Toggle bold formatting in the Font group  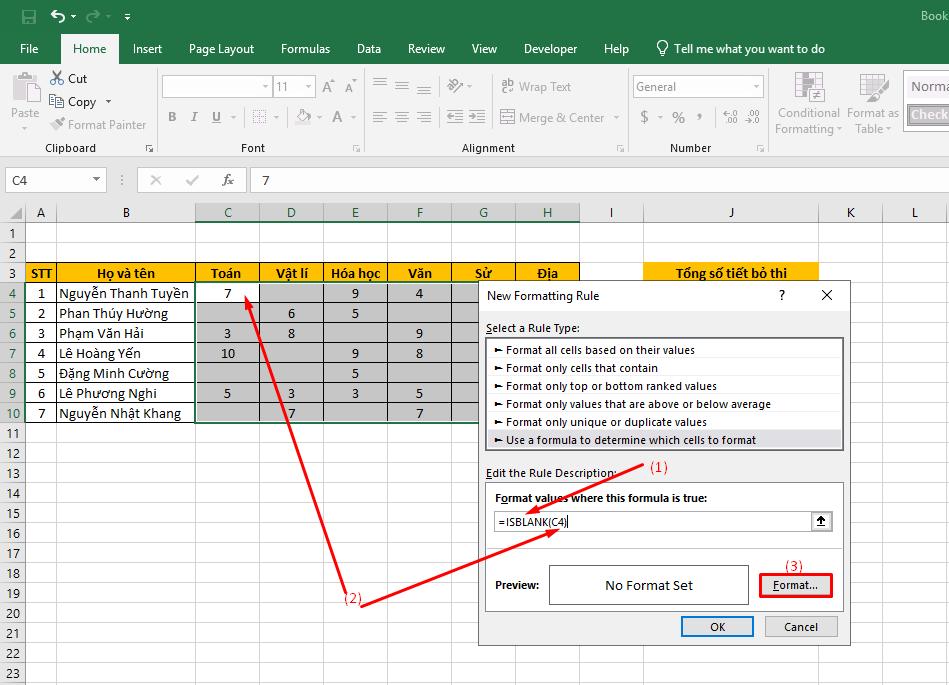(x=171, y=117)
